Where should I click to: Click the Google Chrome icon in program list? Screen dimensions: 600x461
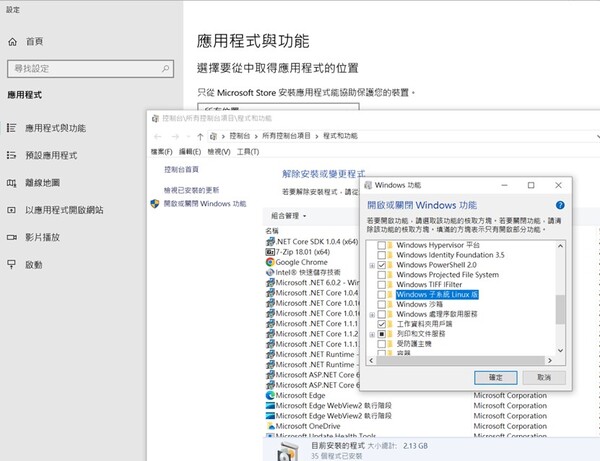(270, 262)
